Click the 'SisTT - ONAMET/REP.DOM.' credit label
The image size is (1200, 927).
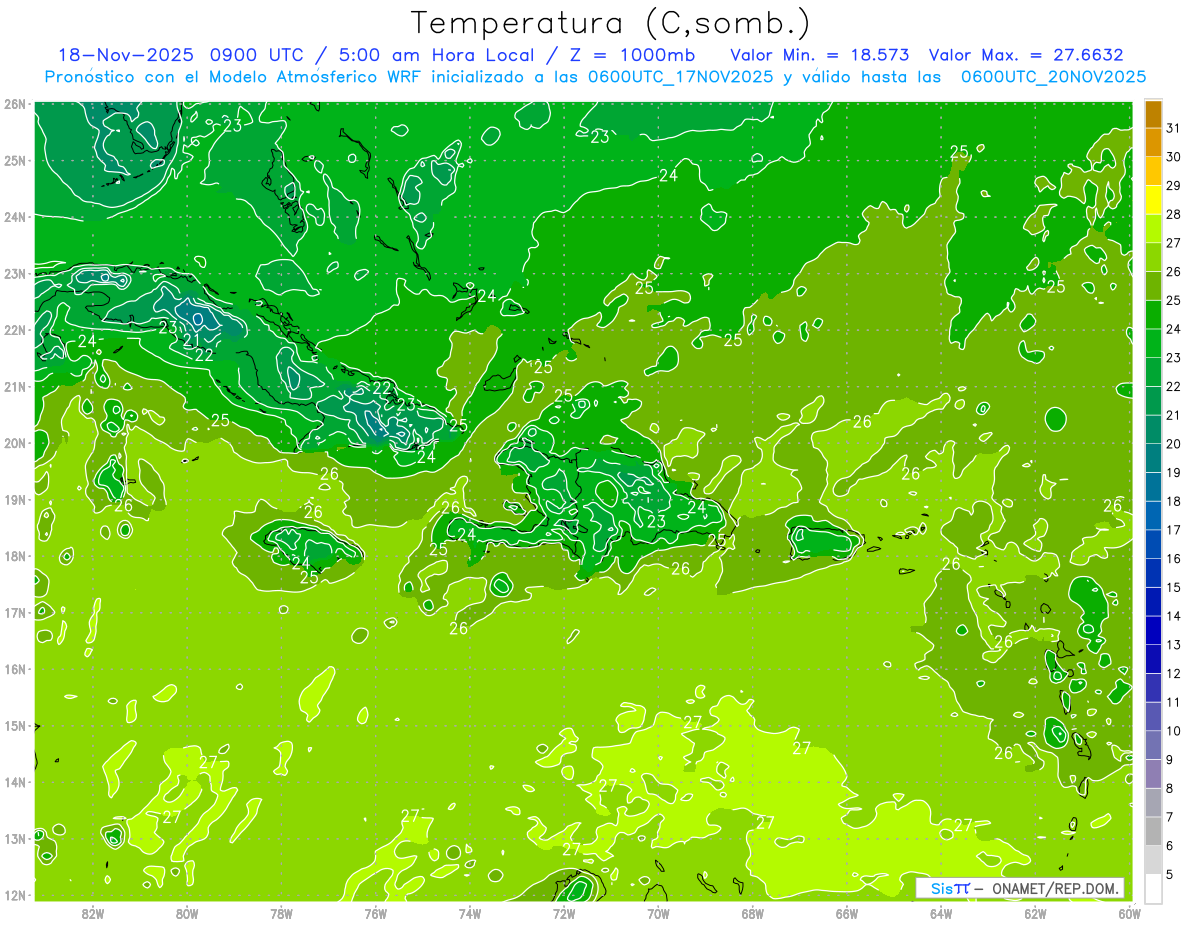[x=1020, y=888]
